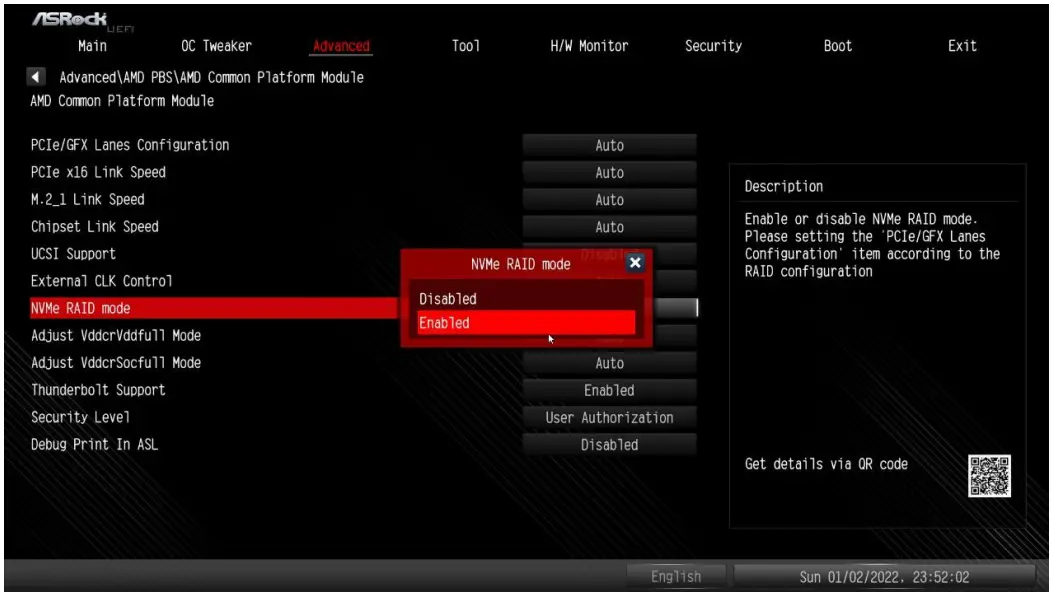The width and height of the screenshot is (1051, 592).
Task: Select the Debug Print In ASL setting
Action: pyautogui.click(x=609, y=445)
